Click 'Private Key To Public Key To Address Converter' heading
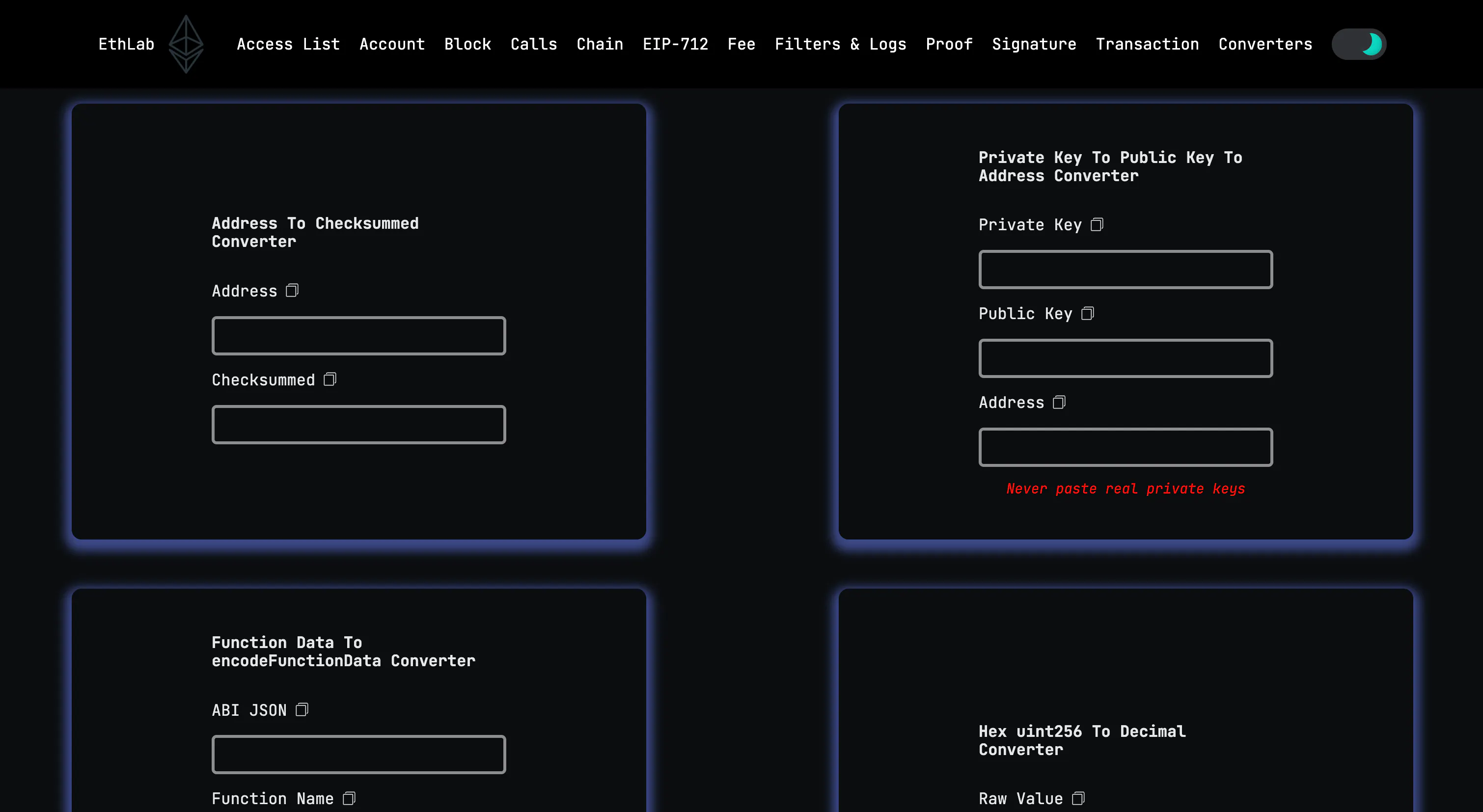Screen dimensions: 1483x812 pos(1110,166)
